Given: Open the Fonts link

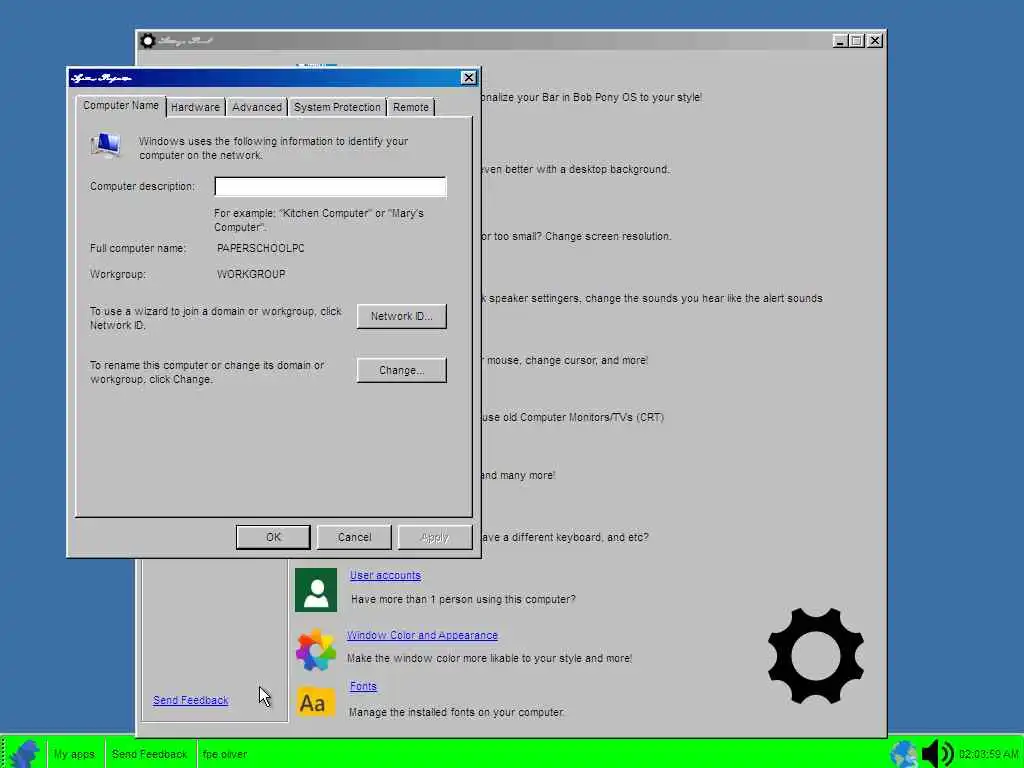Looking at the screenshot, I should pyautogui.click(x=363, y=686).
